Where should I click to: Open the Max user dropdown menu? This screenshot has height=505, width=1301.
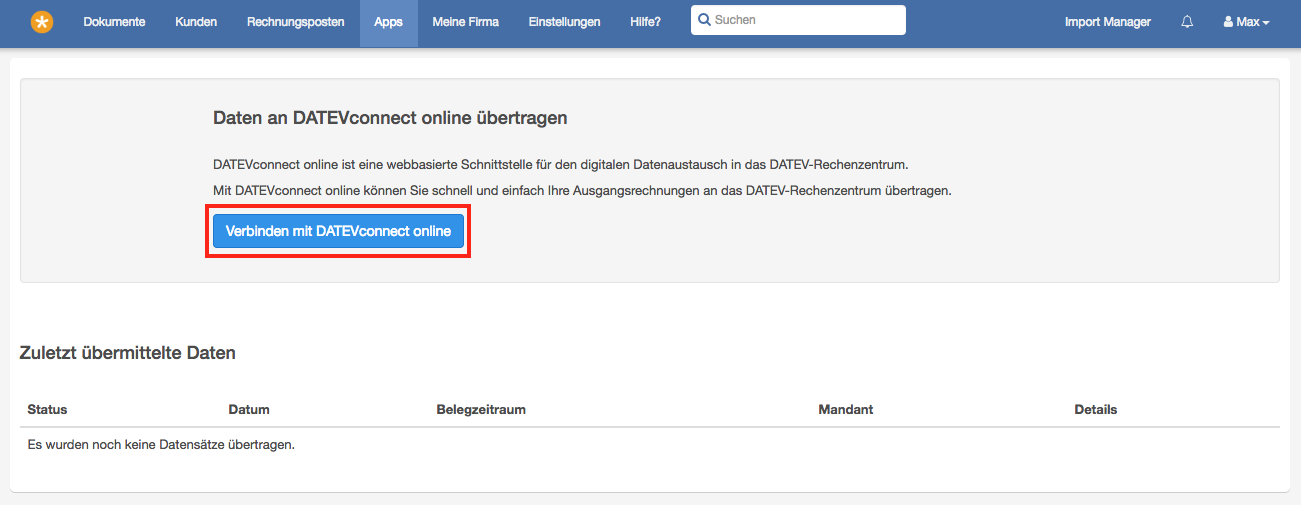tap(1246, 22)
